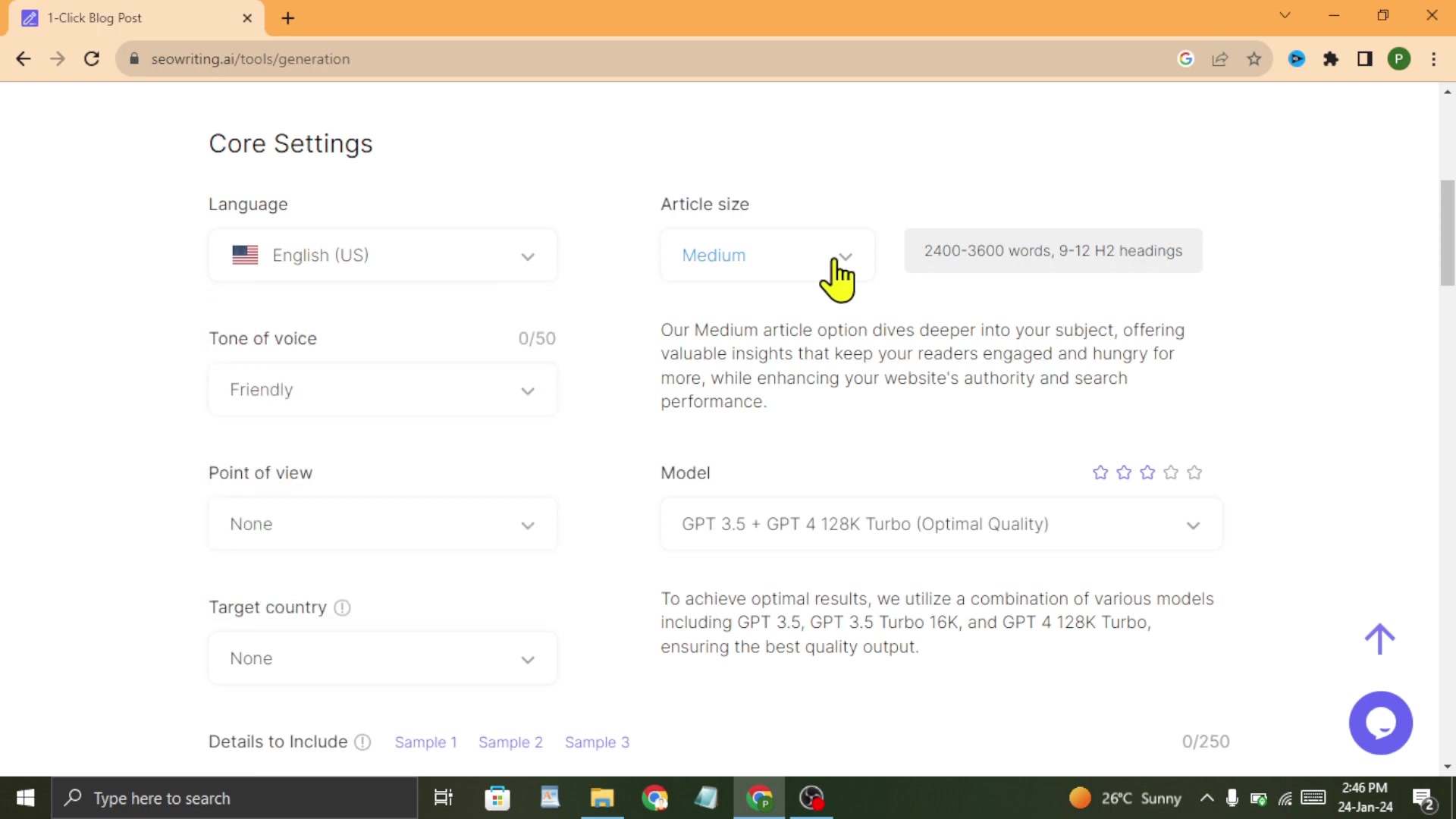Open the Google icon in the address bar
The image size is (1456, 819).
coord(1186,59)
